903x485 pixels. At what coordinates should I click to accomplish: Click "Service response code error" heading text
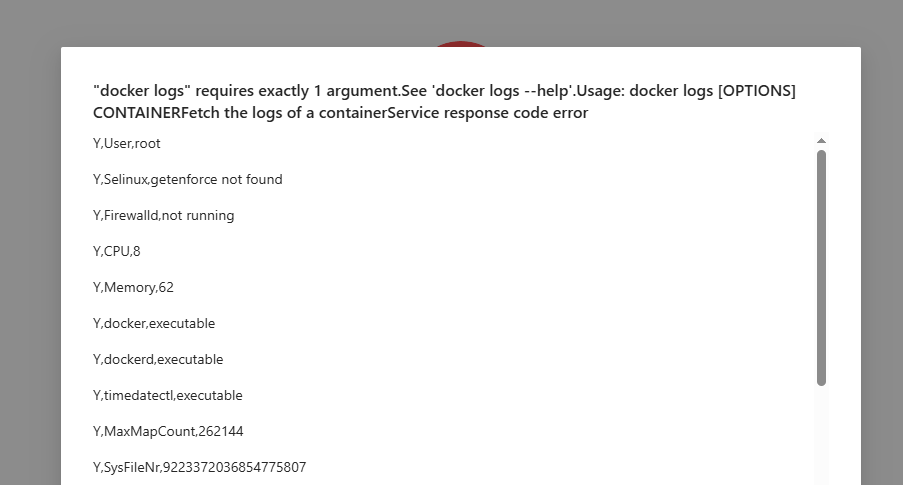tap(477, 113)
